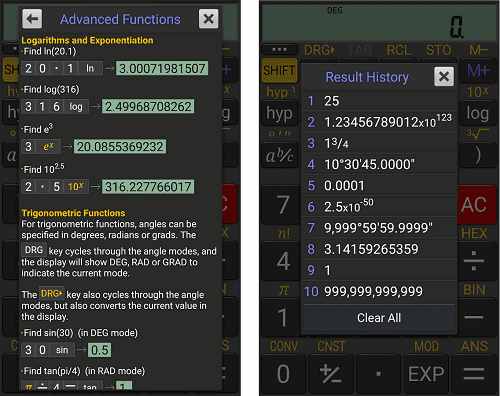Click the 10^x result 316.227766017

148,187
